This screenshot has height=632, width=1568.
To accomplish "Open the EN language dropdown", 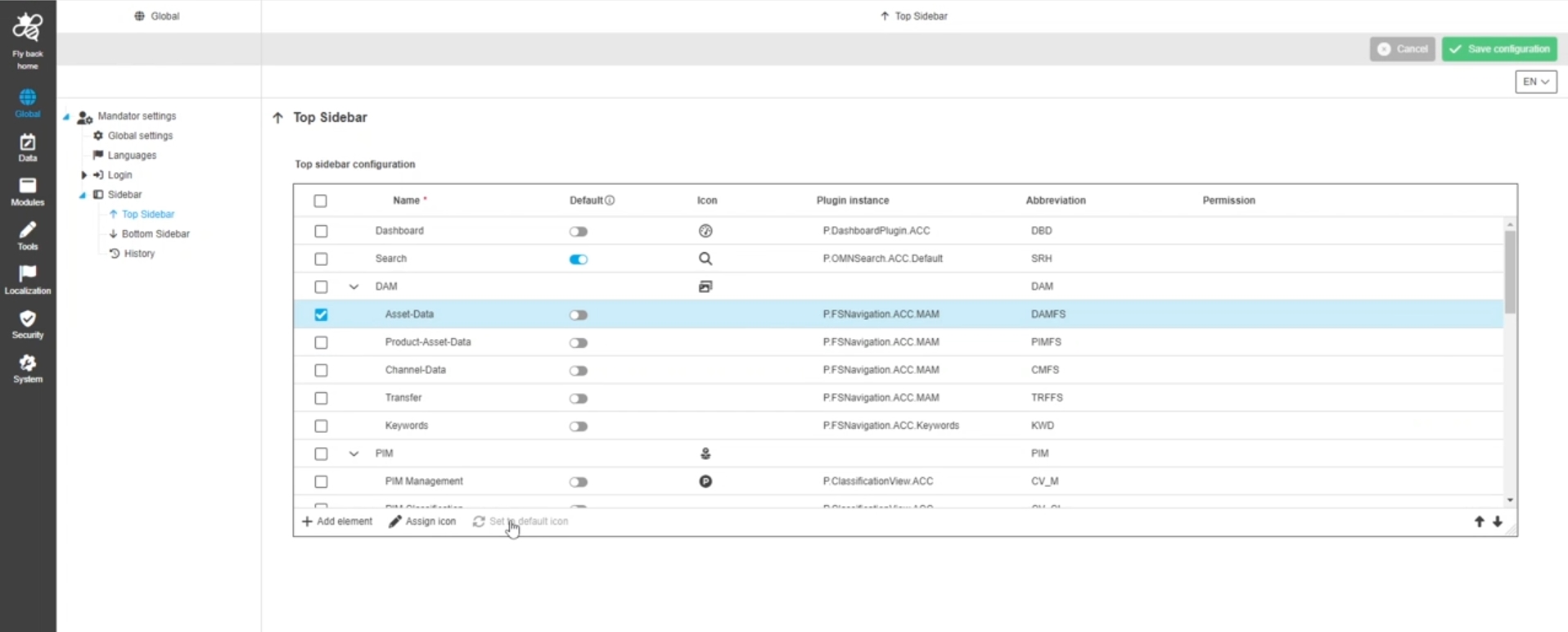I will click(x=1535, y=82).
